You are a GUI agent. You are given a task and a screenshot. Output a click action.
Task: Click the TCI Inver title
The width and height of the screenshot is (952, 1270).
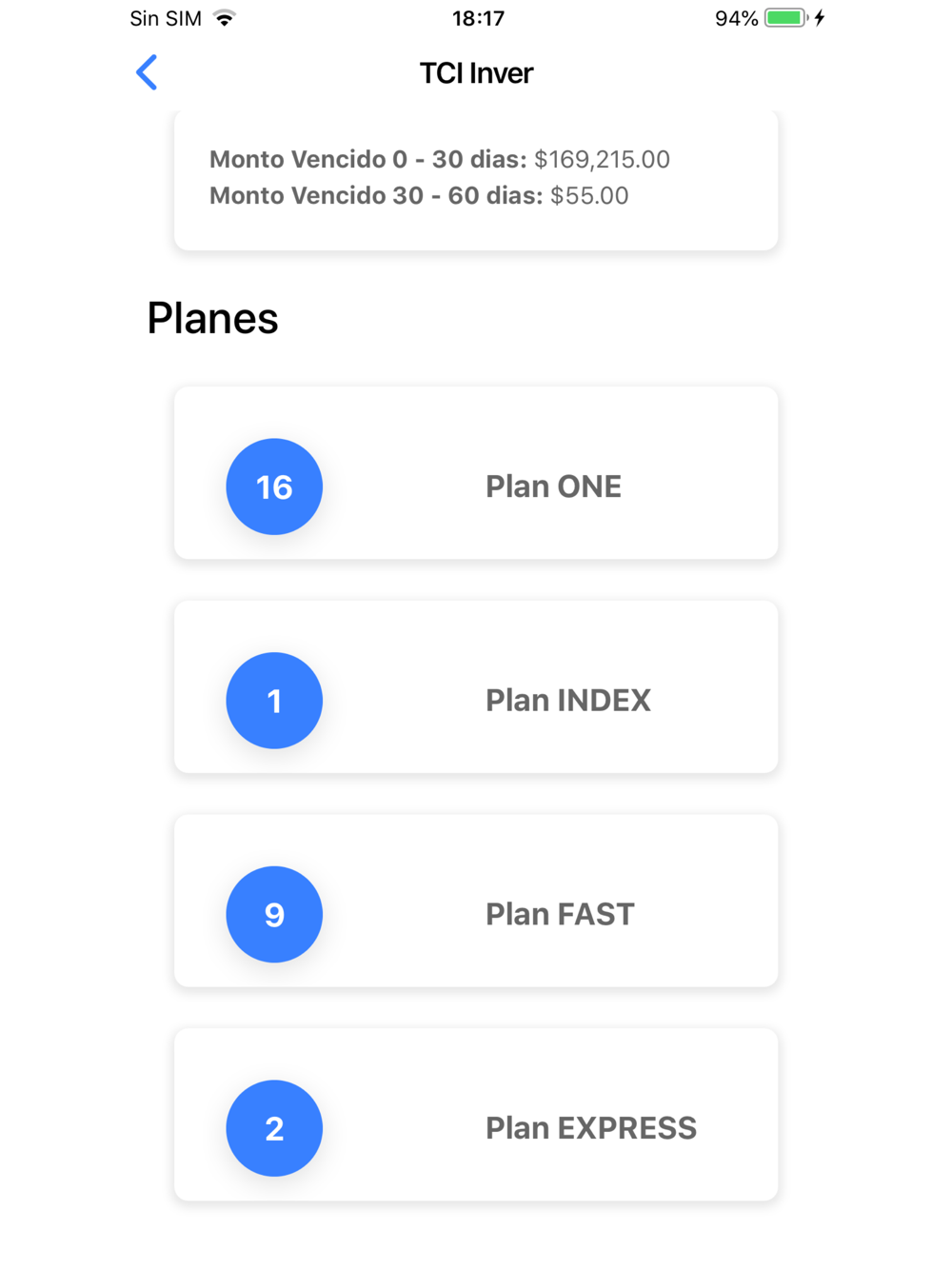point(476,73)
